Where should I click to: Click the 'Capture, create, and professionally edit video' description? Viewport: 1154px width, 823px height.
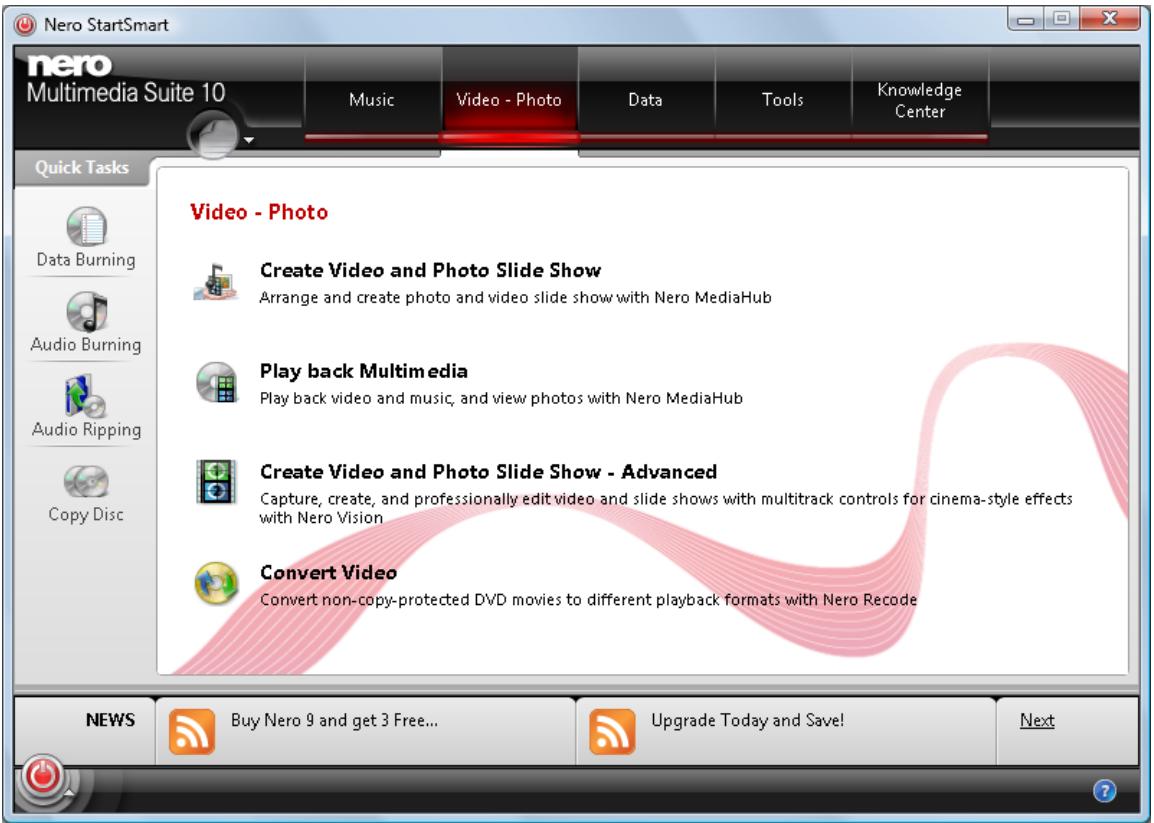tap(665, 508)
